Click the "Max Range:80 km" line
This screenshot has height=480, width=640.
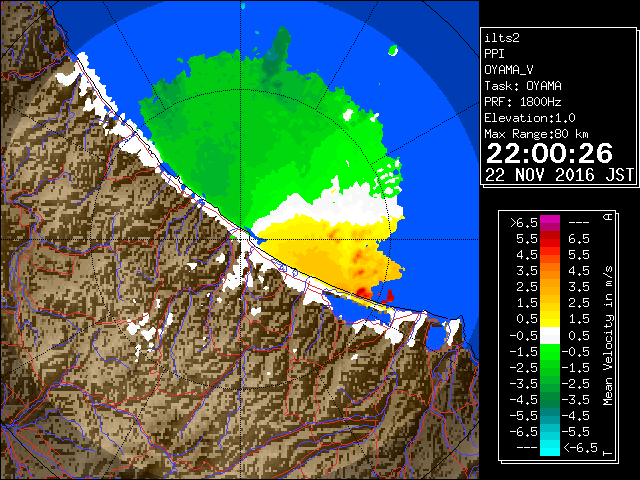point(536,134)
